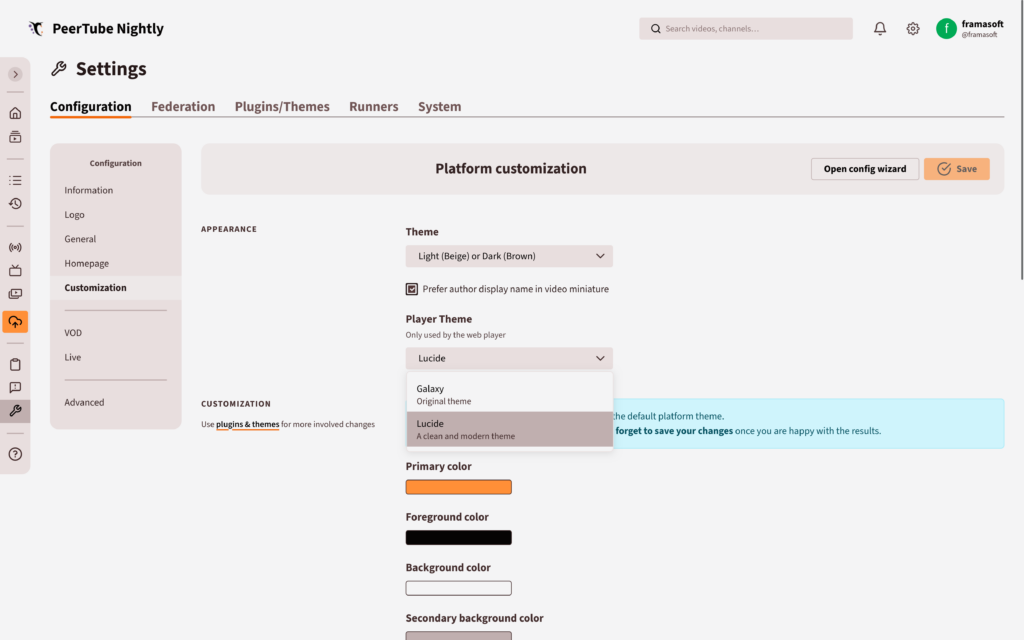The width and height of the screenshot is (1024, 640).
Task: Open the Plugins/Themes tab
Action: pos(282,106)
